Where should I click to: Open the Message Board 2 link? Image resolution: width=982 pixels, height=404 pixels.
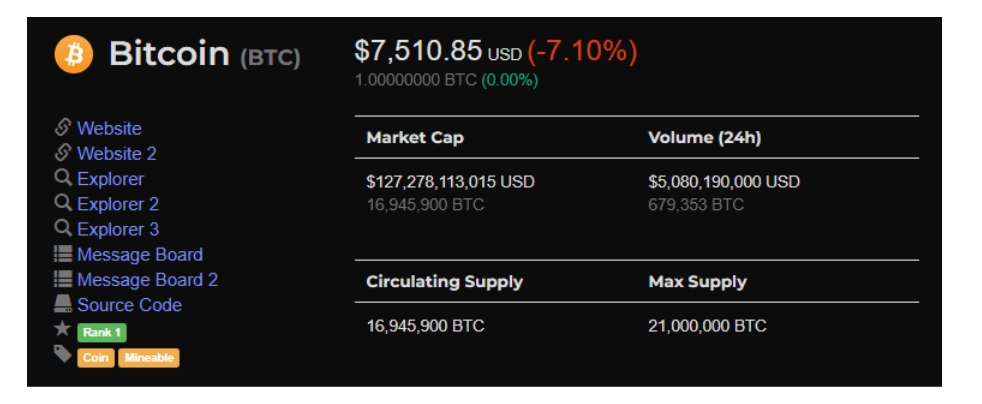click(x=147, y=279)
